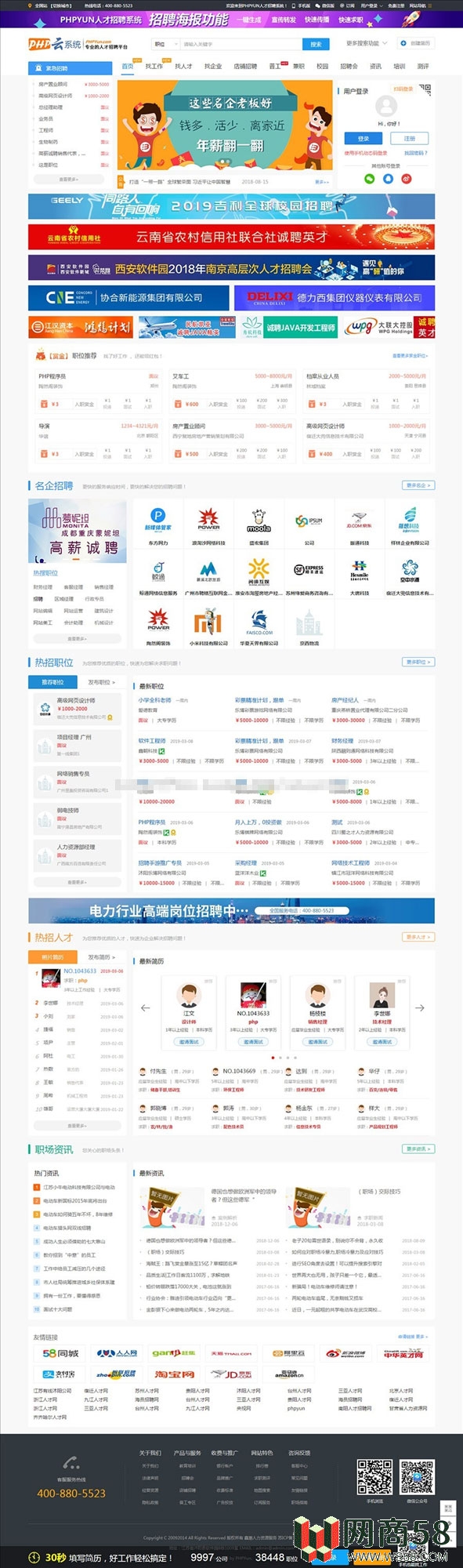Open the 小学全科老师 job listing
The image size is (463, 1568).
click(x=154, y=700)
